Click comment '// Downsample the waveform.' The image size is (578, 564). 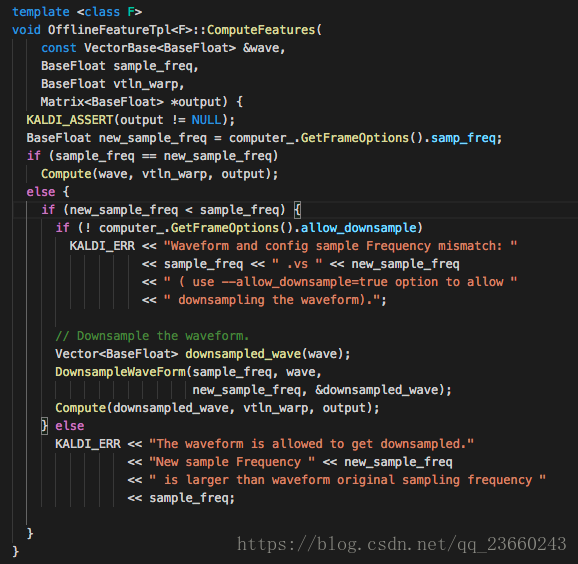(x=152, y=336)
